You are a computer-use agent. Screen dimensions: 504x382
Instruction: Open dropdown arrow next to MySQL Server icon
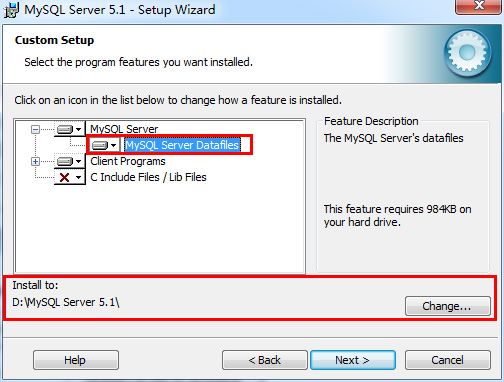[79, 129]
